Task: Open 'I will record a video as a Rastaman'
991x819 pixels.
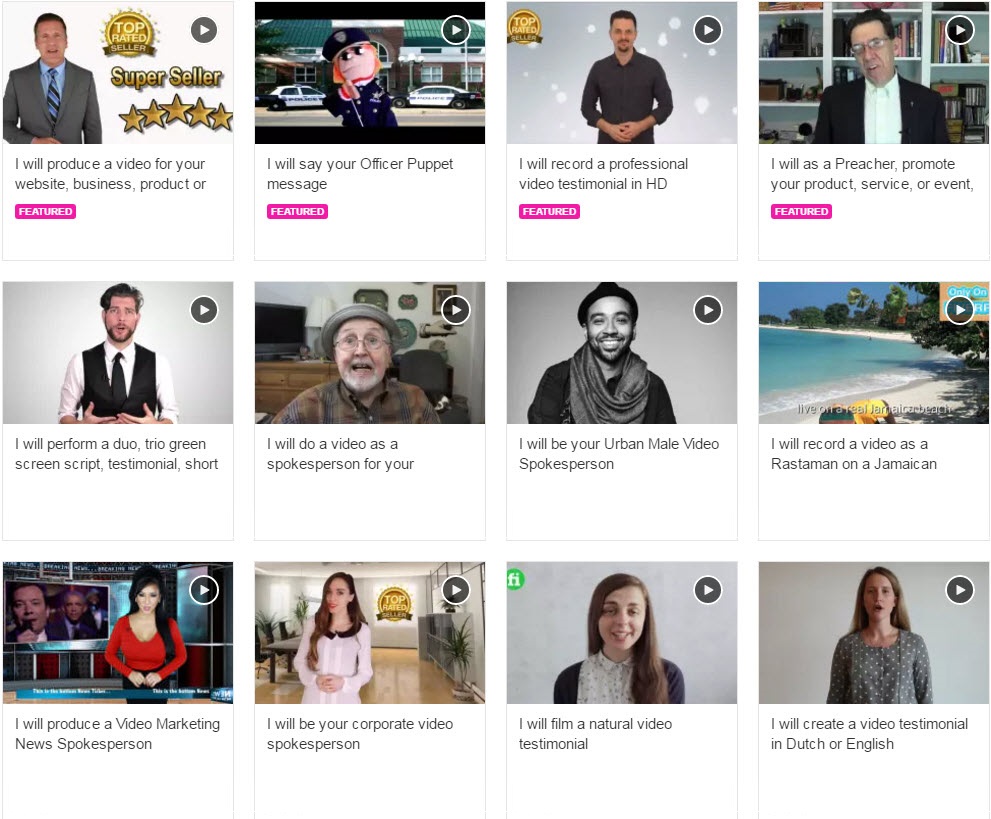Action: point(853,454)
